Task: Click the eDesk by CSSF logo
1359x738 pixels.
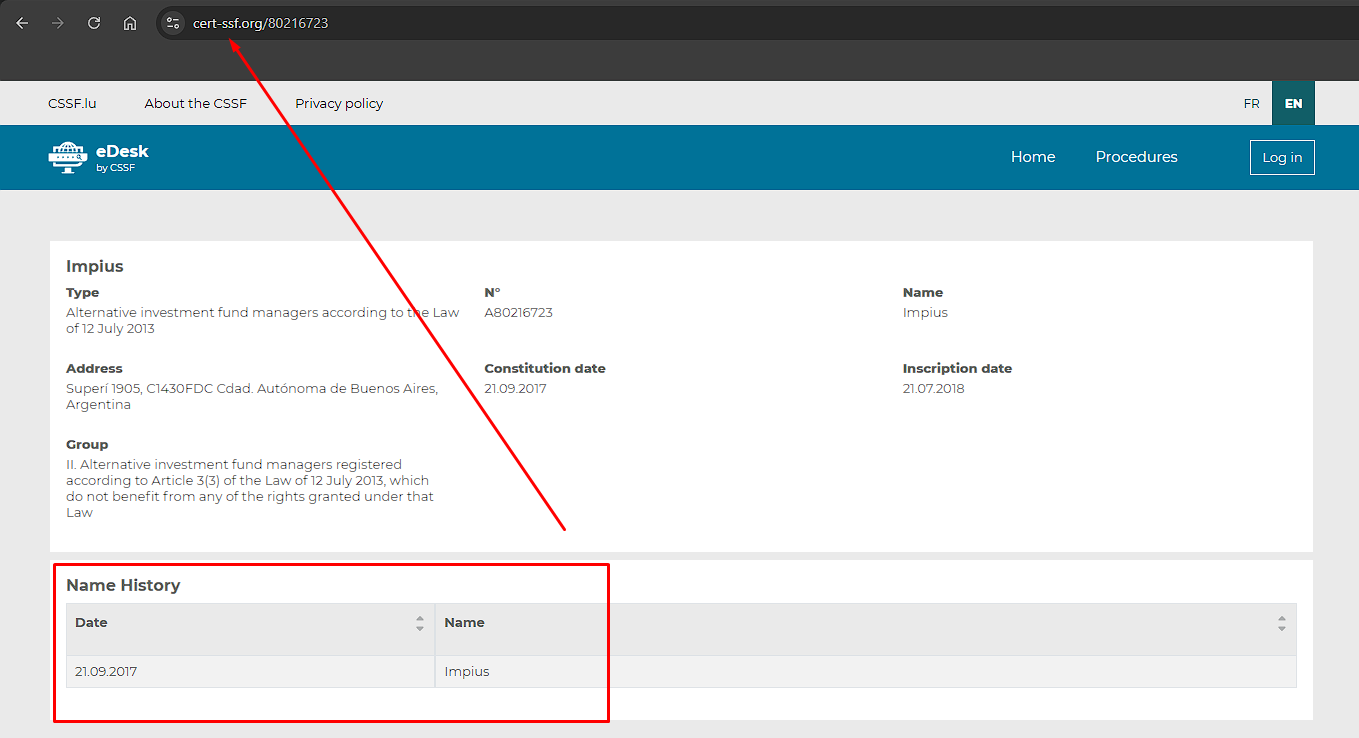Action: 98,157
